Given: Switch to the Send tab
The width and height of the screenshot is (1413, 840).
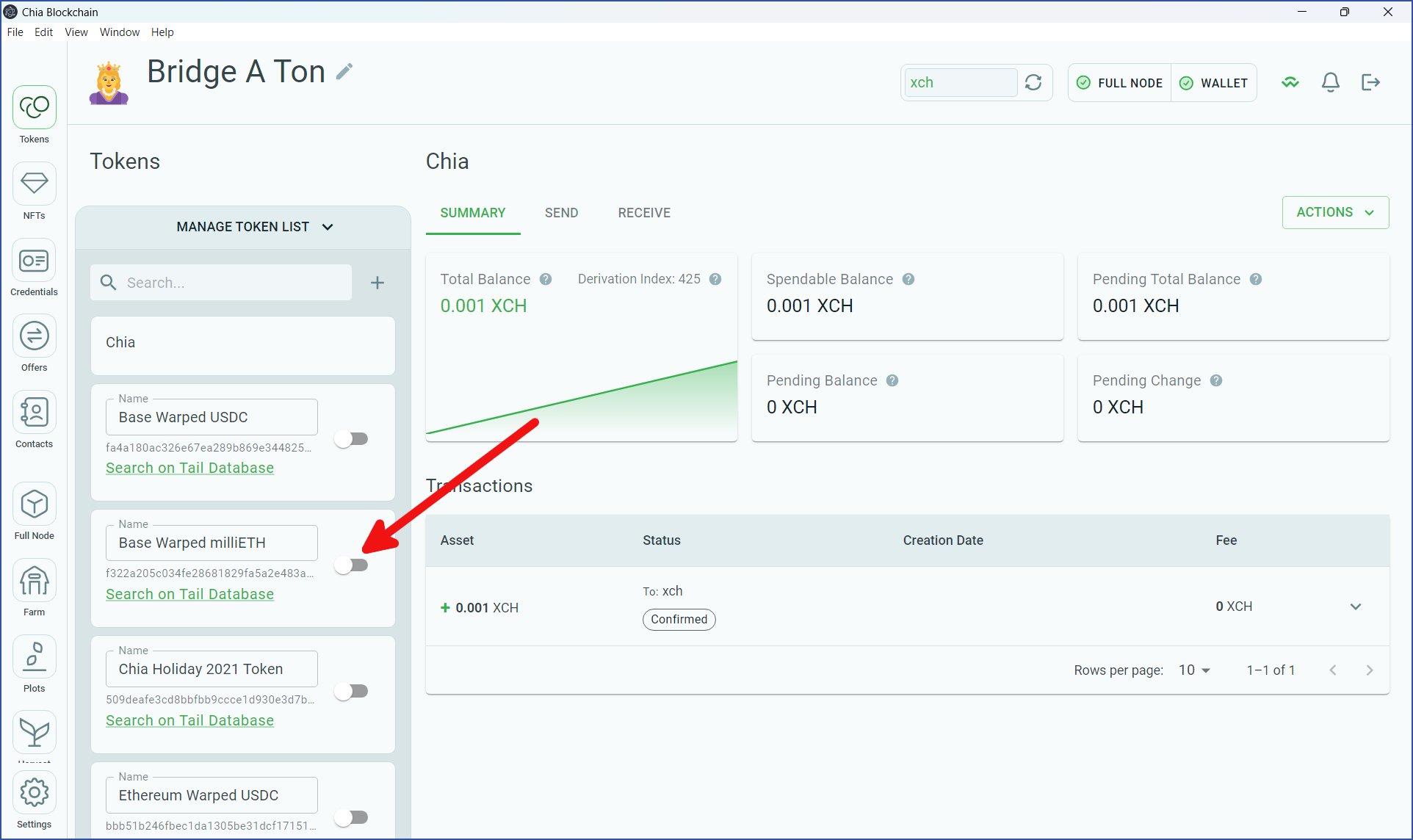Looking at the screenshot, I should click(x=561, y=213).
